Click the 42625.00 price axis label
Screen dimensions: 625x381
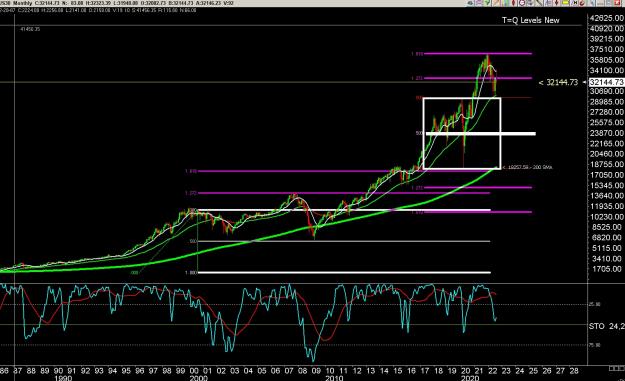point(606,18)
